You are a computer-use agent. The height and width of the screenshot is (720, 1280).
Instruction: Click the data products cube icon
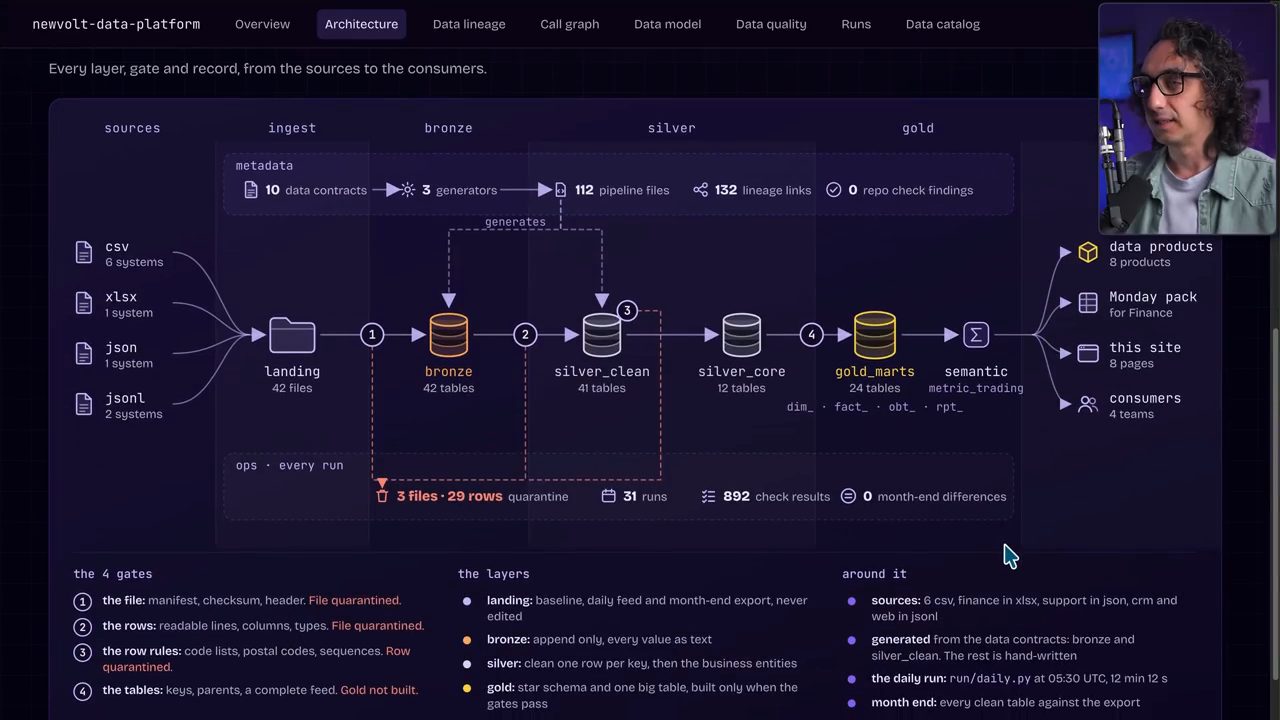click(1088, 253)
